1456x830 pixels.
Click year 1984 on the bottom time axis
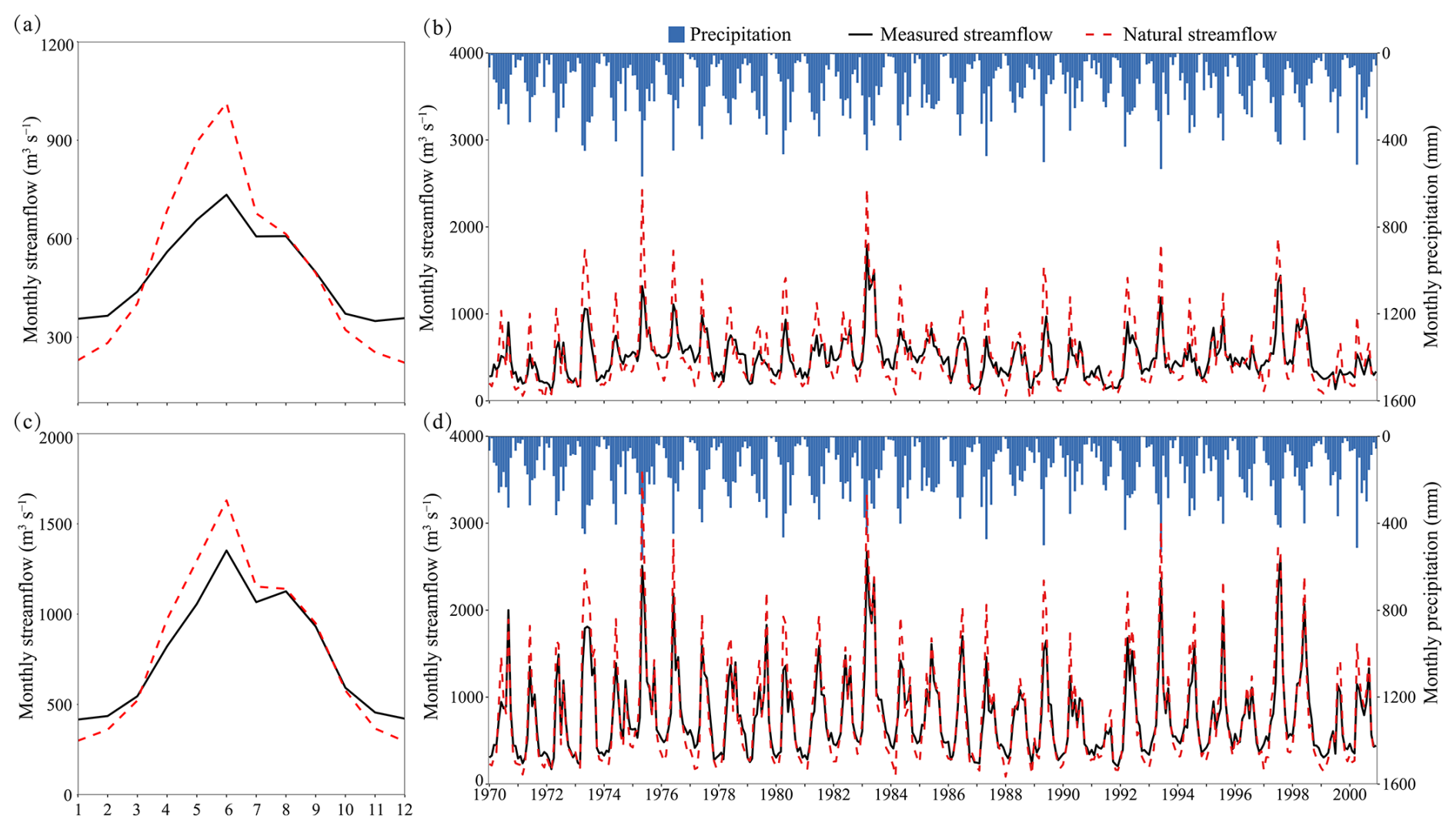pos(891,795)
